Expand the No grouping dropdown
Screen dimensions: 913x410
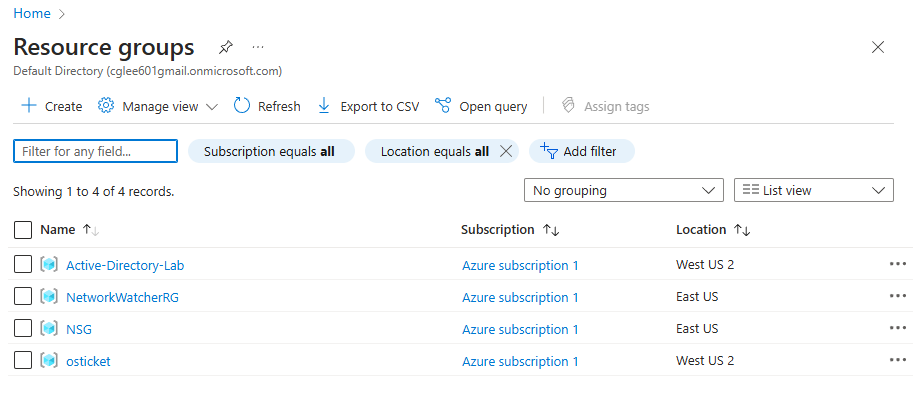[x=623, y=190]
